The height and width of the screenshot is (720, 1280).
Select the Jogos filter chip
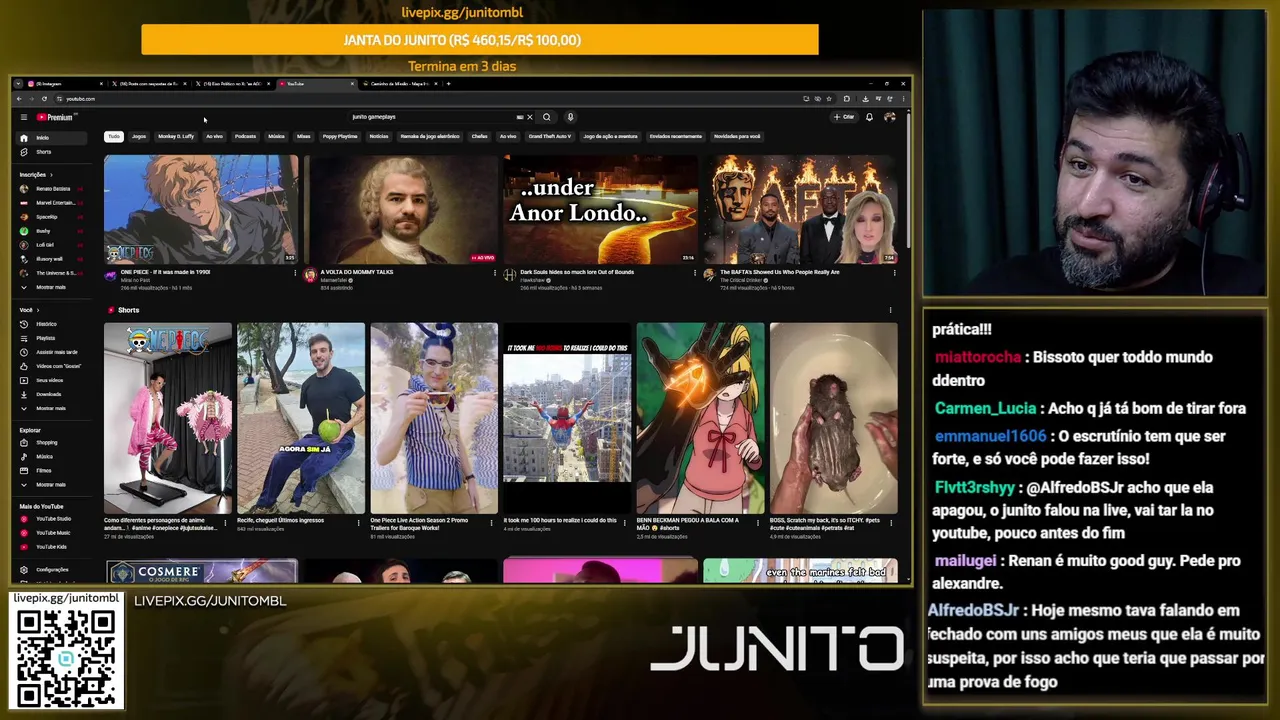point(139,136)
